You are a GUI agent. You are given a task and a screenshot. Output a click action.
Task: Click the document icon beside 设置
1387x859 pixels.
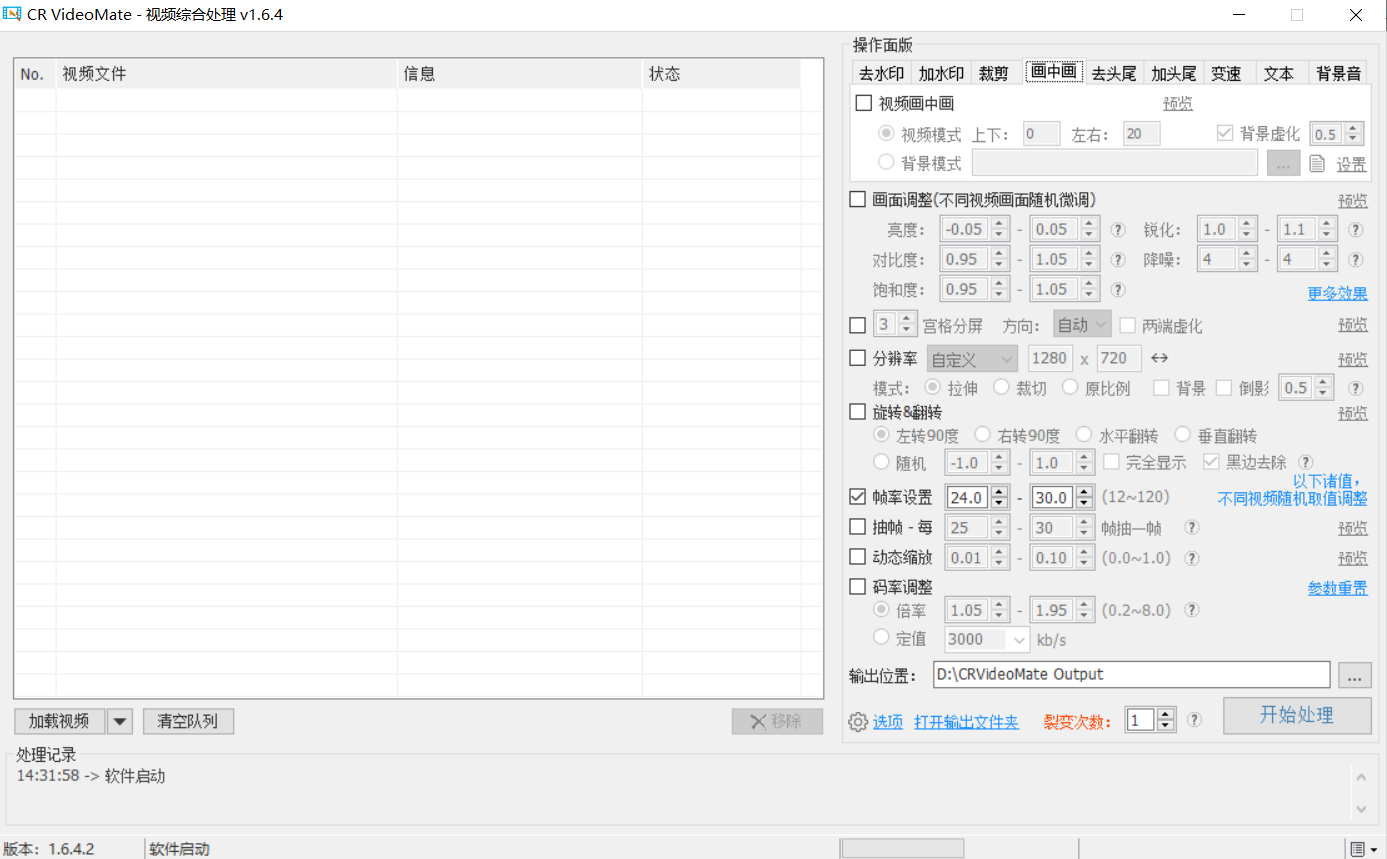tap(1317, 164)
